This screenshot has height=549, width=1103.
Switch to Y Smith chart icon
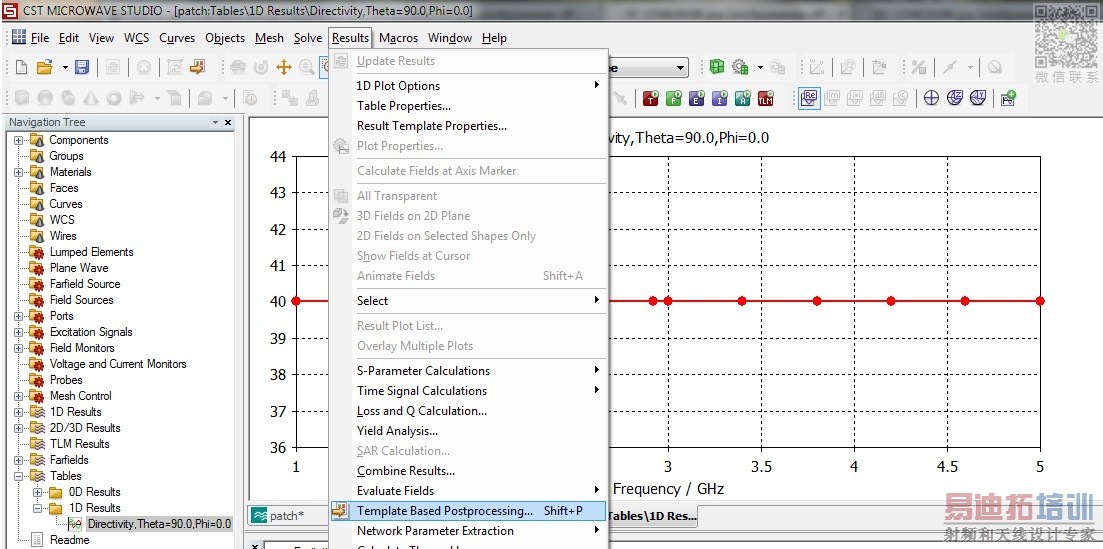tap(978, 99)
